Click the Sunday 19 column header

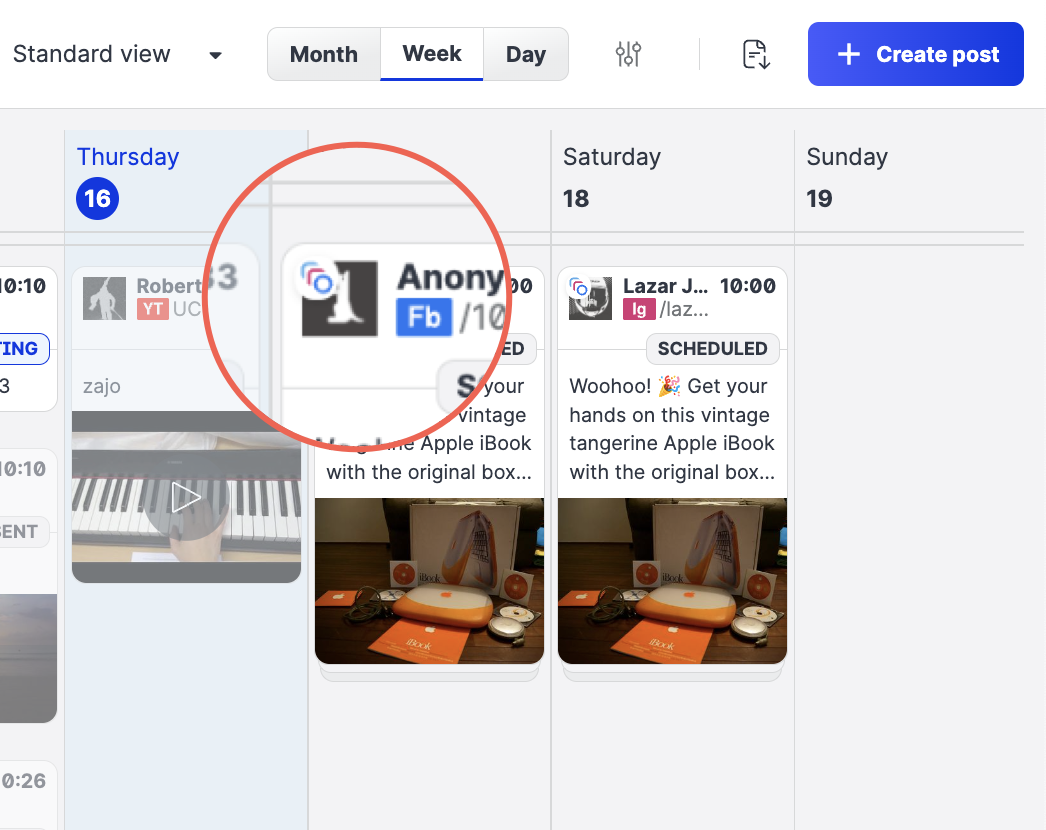(847, 177)
